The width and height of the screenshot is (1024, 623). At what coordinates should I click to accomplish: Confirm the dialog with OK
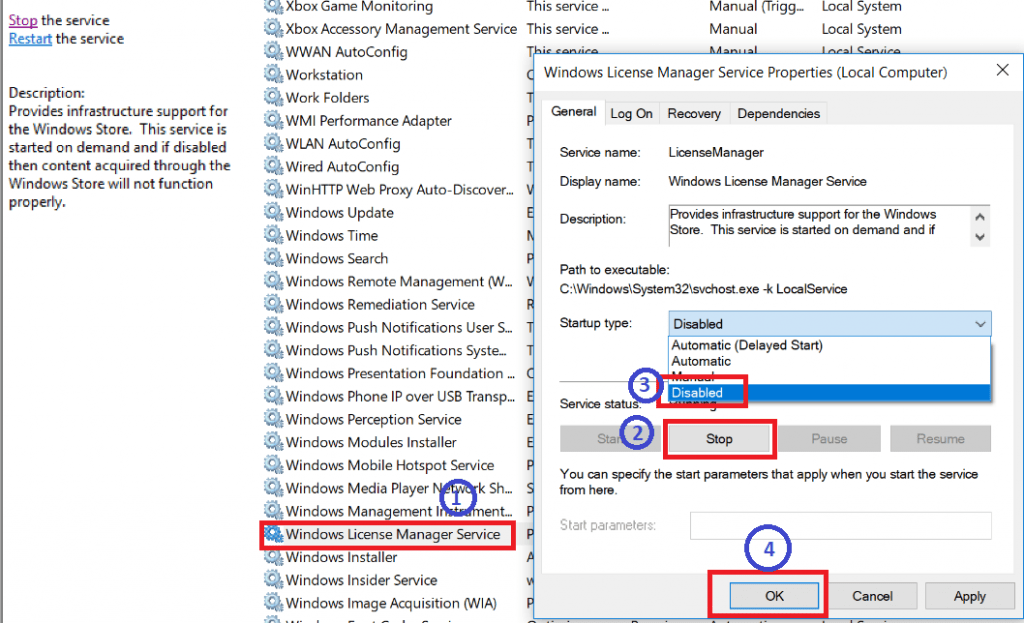click(774, 596)
